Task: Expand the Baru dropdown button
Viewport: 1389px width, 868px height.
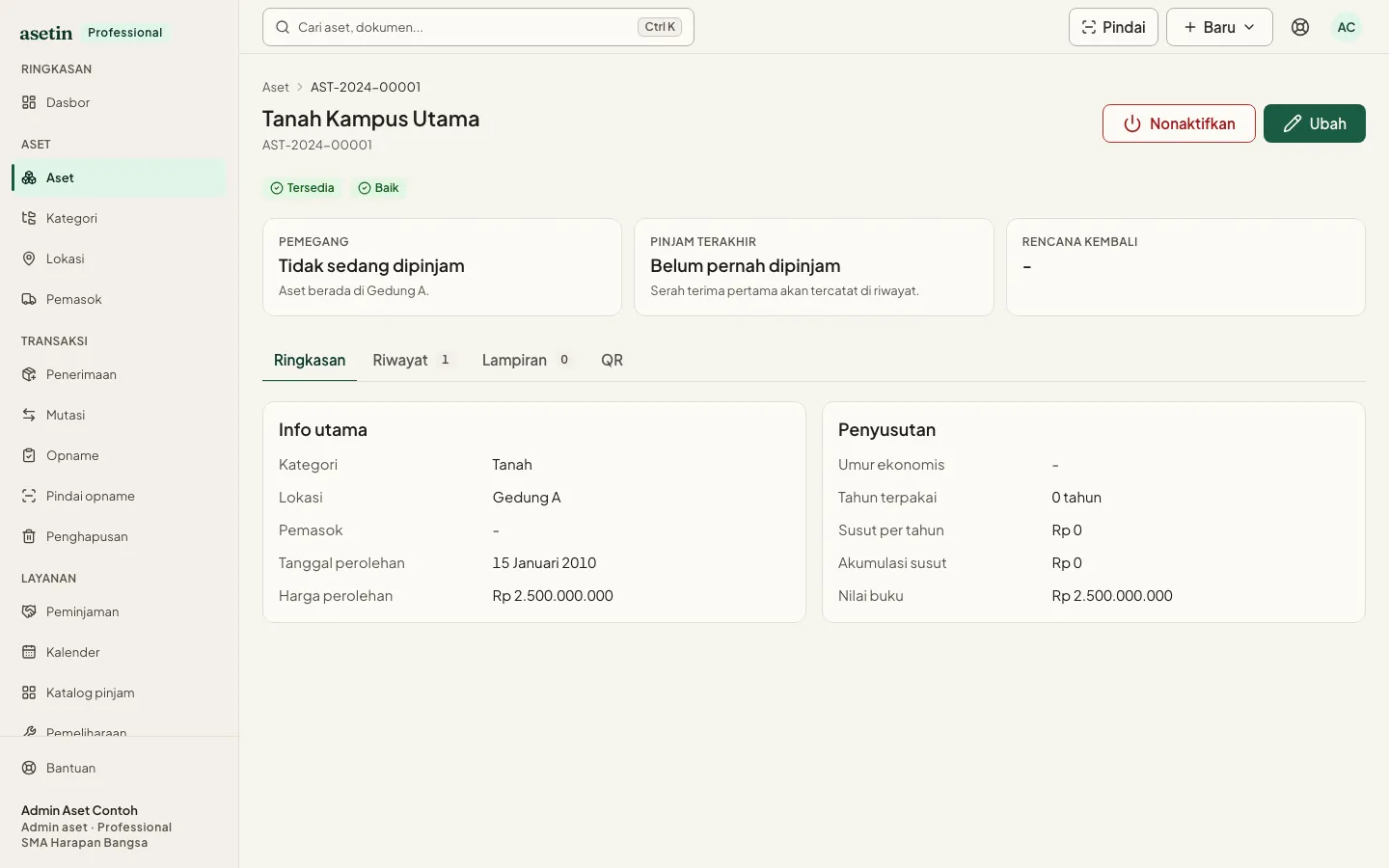Action: pos(1219,27)
